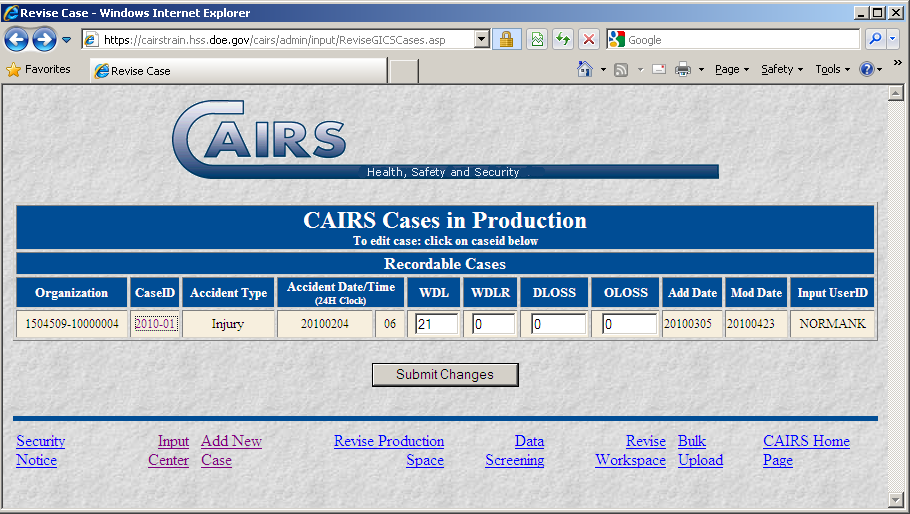Viewport: 910px width, 514px height.
Task: Open case 2010-01 link
Action: point(155,324)
